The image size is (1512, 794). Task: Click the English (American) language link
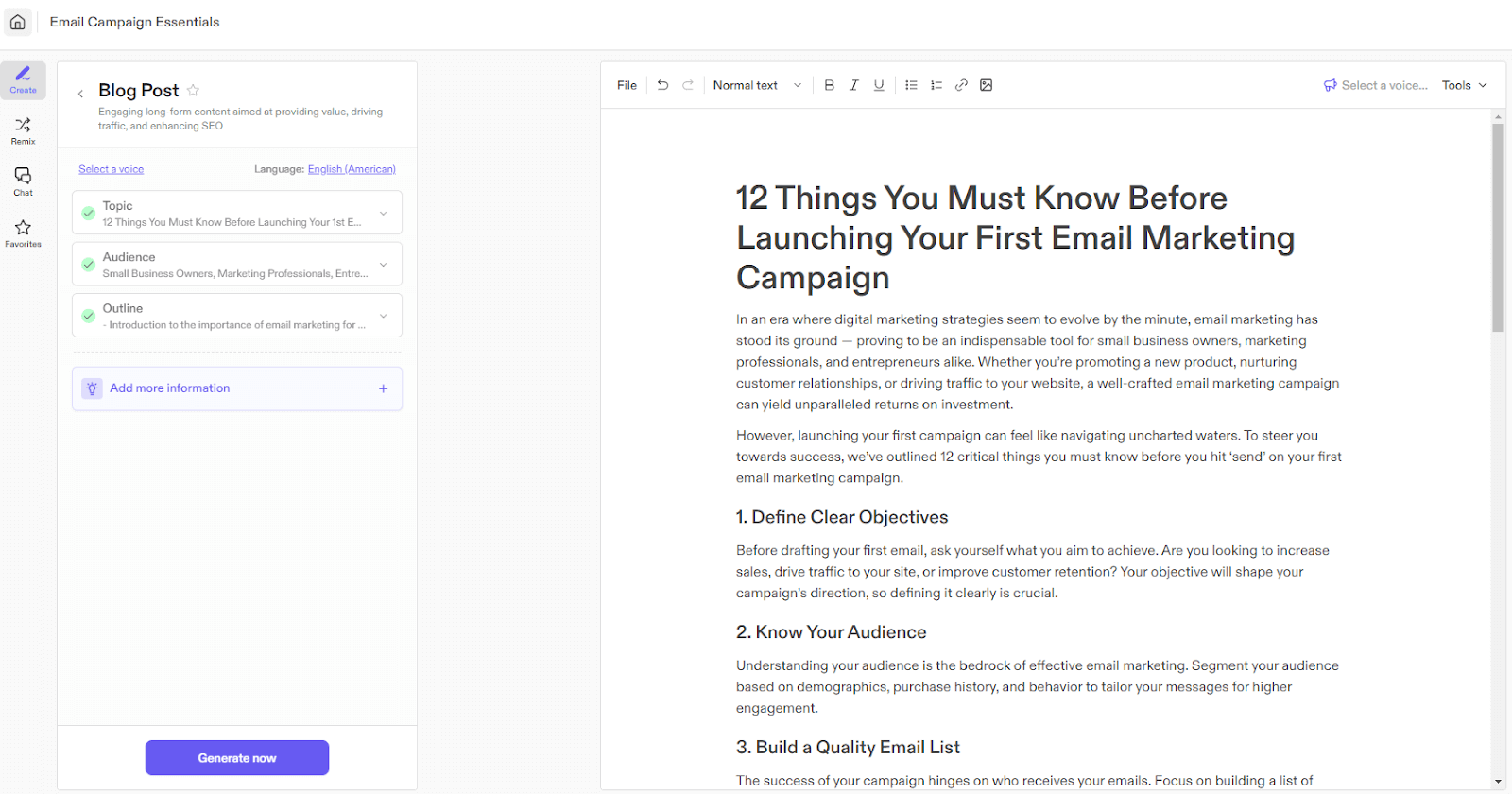click(x=352, y=169)
